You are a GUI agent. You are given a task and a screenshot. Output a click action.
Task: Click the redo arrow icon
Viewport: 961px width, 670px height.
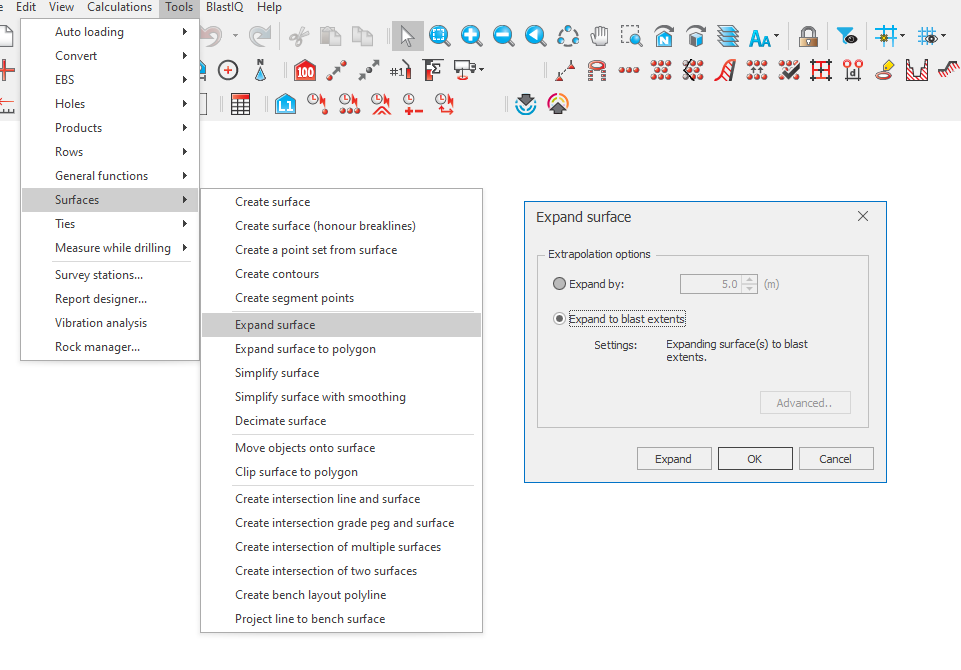pos(260,36)
